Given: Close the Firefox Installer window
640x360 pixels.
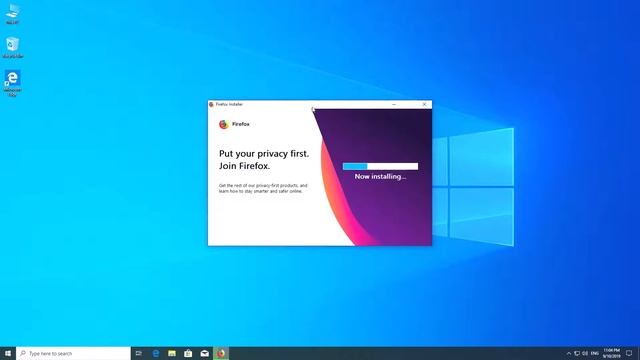Looking at the screenshot, I should pos(424,104).
